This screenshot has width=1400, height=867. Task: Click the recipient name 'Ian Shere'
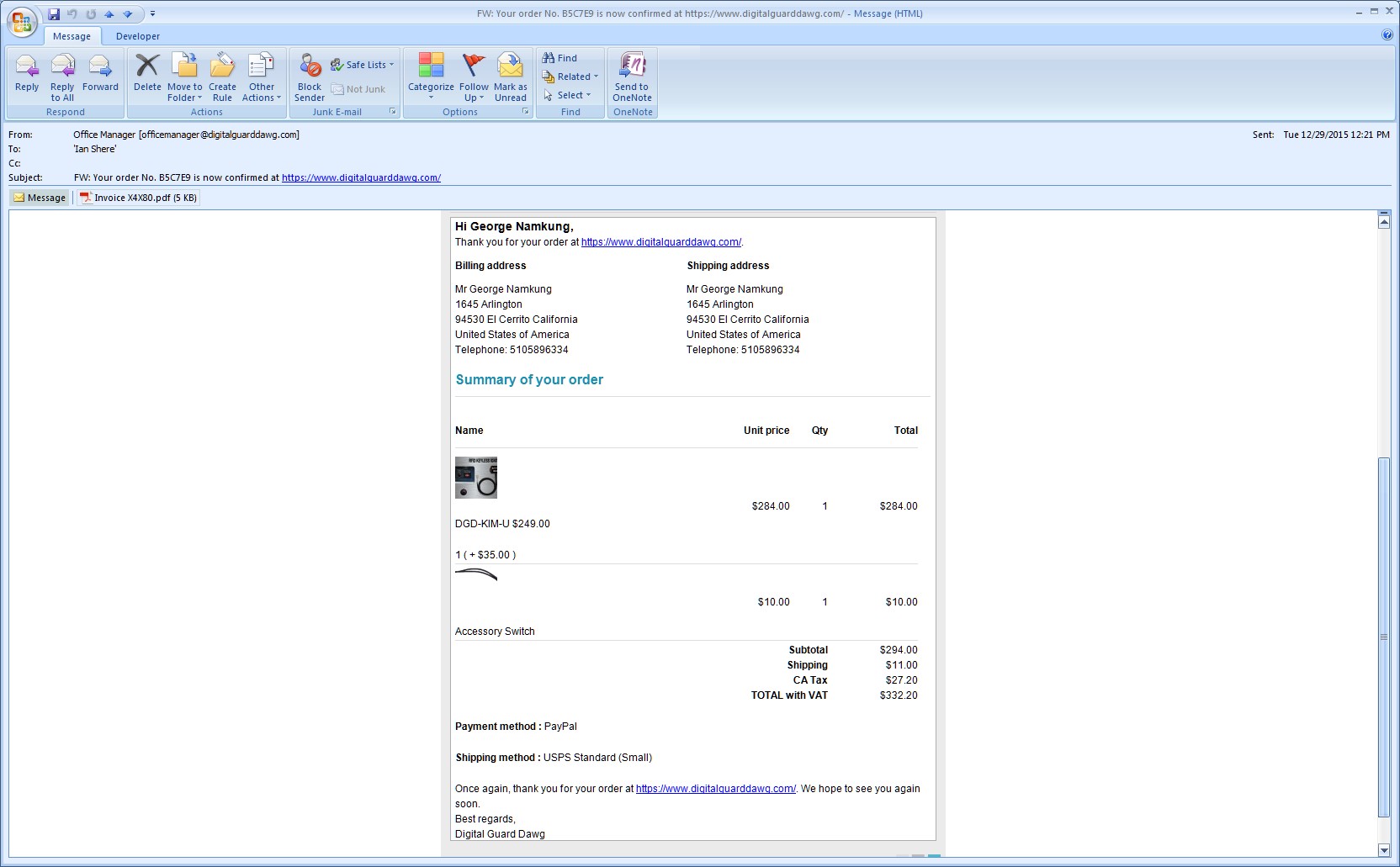95,149
